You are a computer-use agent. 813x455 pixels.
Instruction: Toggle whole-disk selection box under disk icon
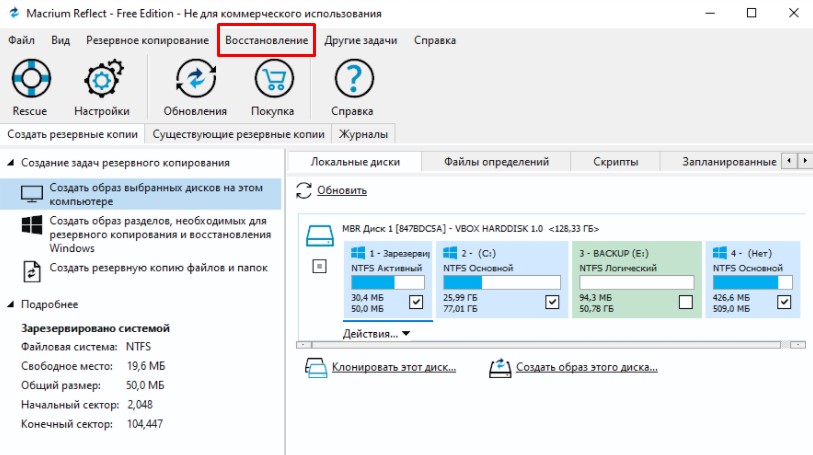(x=319, y=266)
